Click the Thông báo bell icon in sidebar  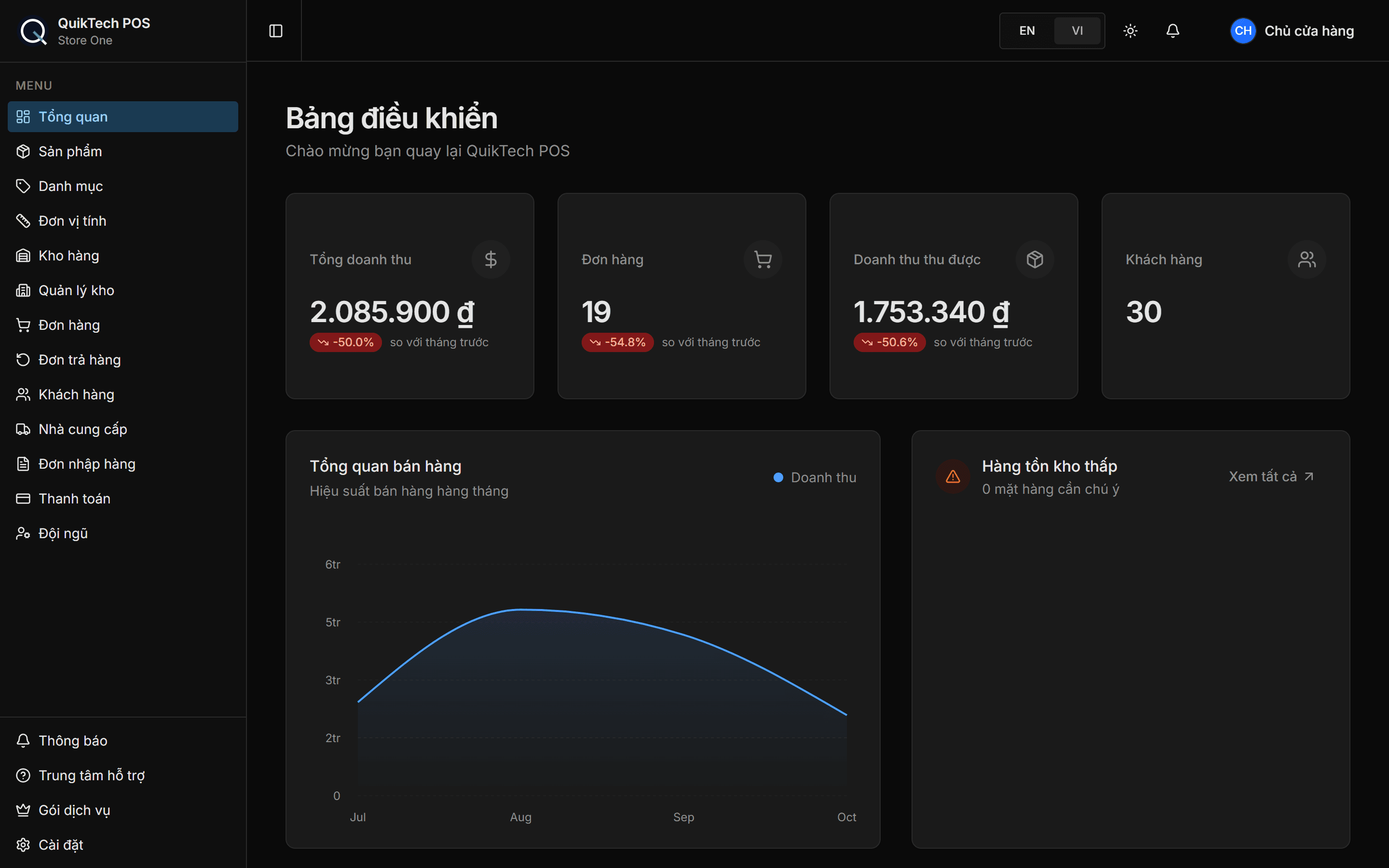pos(23,741)
